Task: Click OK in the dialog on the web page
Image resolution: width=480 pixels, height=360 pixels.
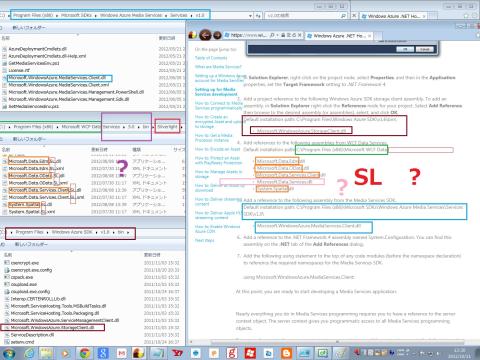Action: pyautogui.click(x=405, y=49)
